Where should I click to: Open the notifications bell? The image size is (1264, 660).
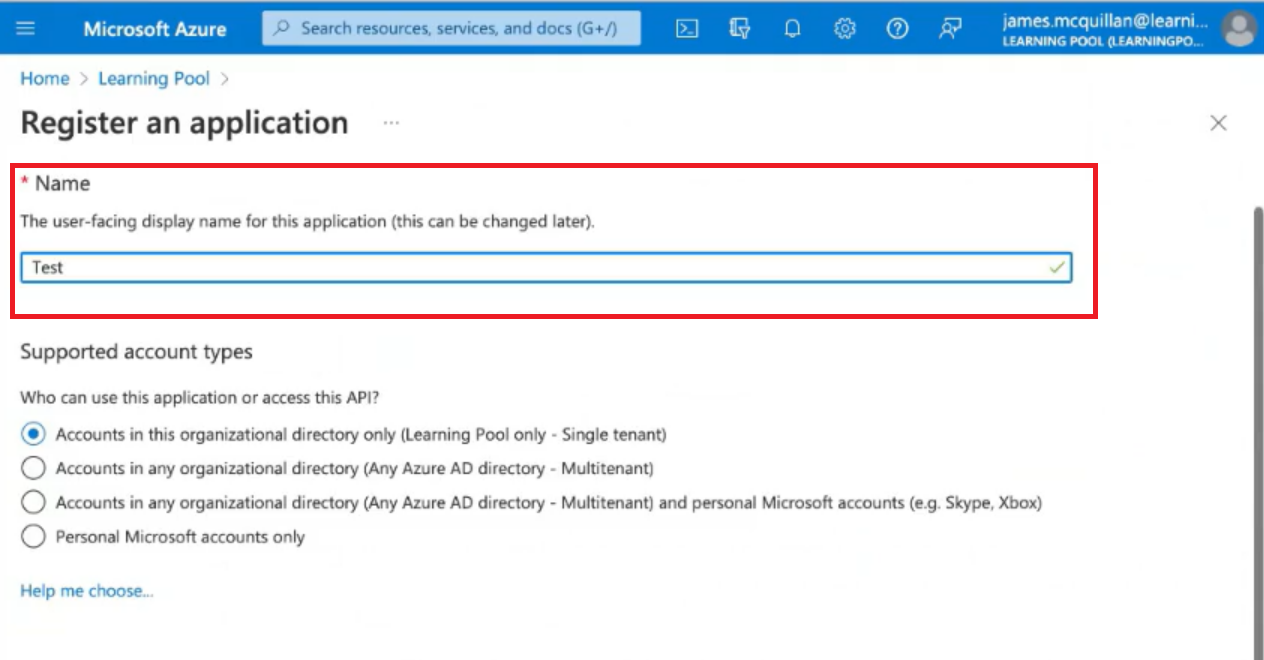point(792,28)
